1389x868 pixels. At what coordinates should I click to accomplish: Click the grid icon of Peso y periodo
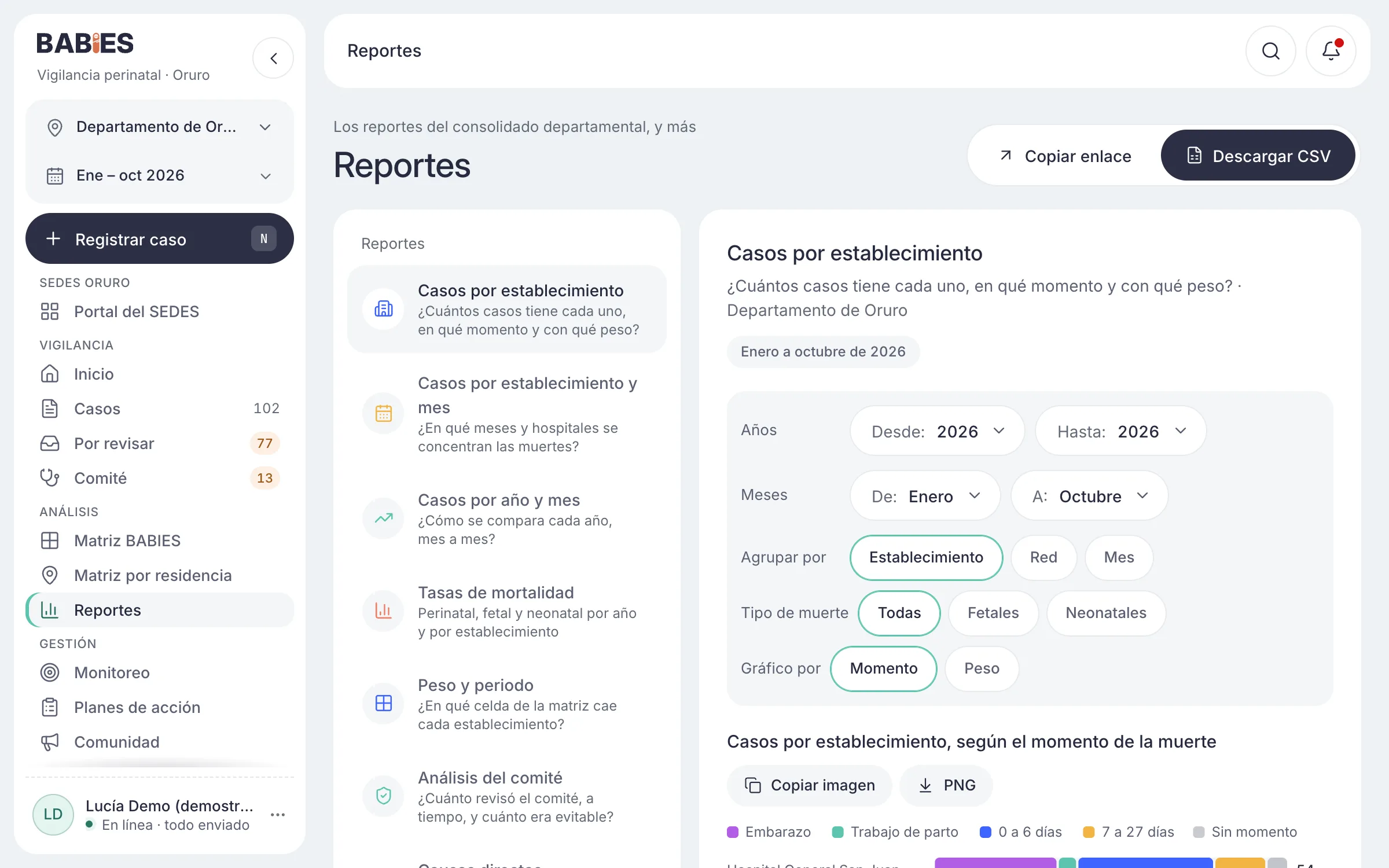pyautogui.click(x=383, y=704)
